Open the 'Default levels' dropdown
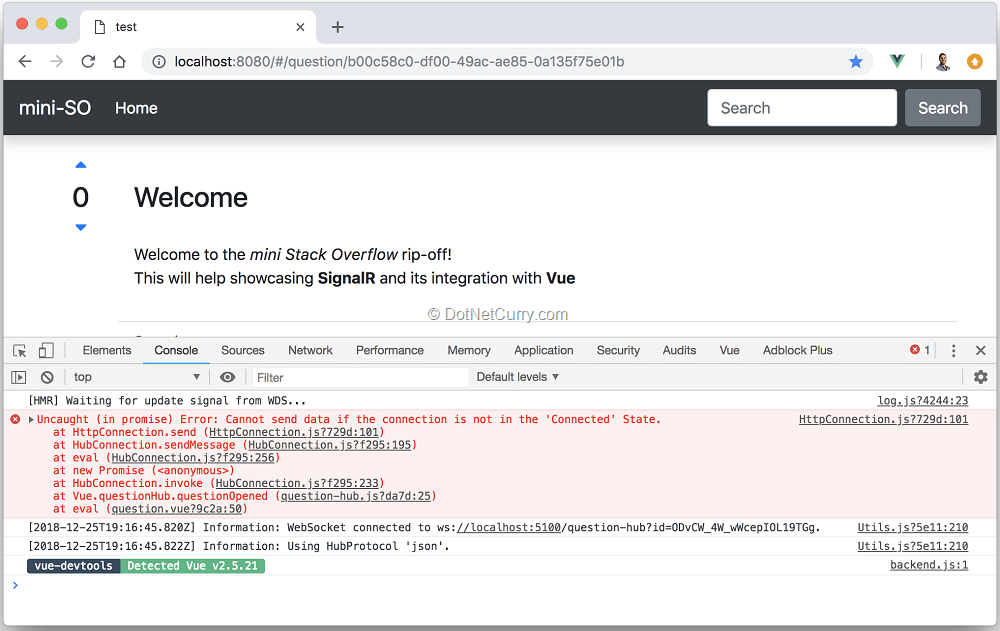The height and width of the screenshot is (631, 1000). [x=517, y=377]
